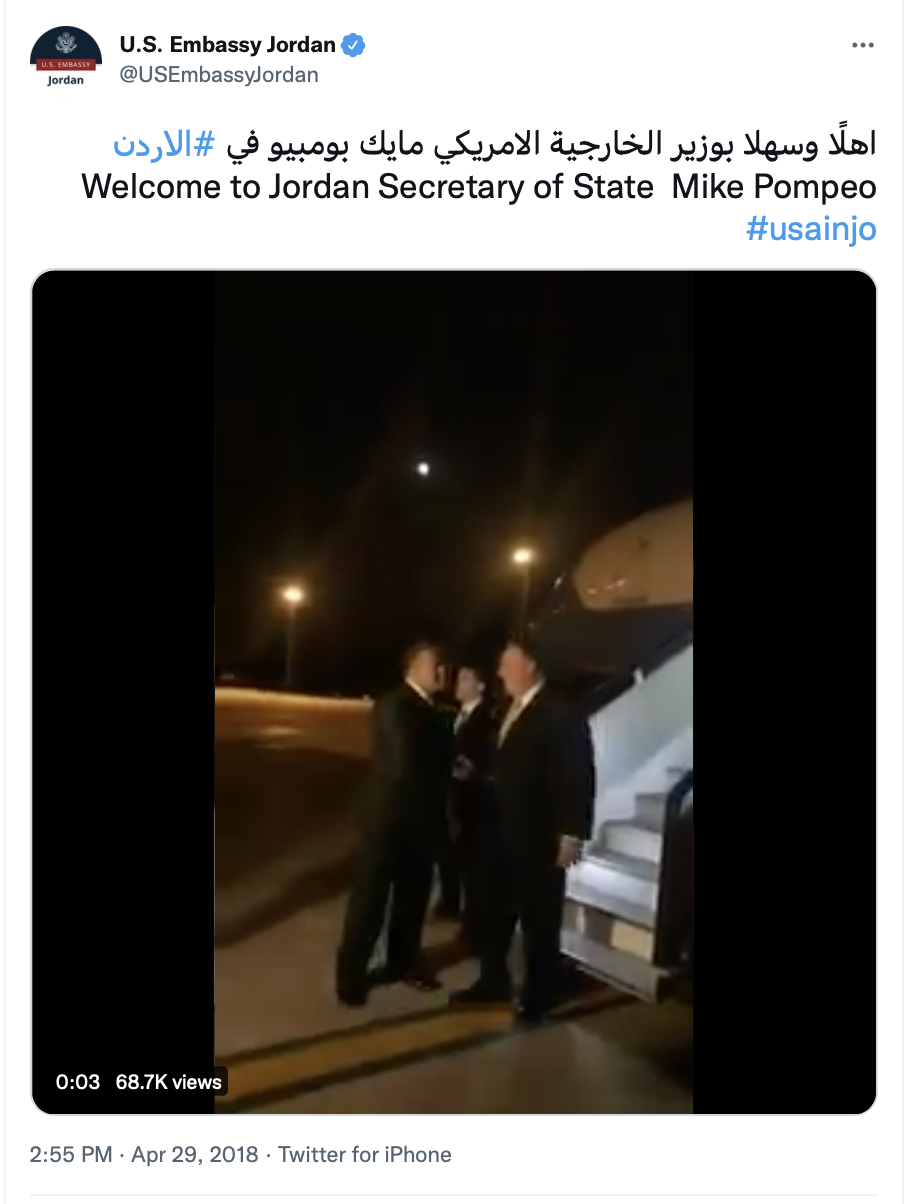
Task: Open the 2:55 PM tweet timestamp
Action: tap(71, 1155)
